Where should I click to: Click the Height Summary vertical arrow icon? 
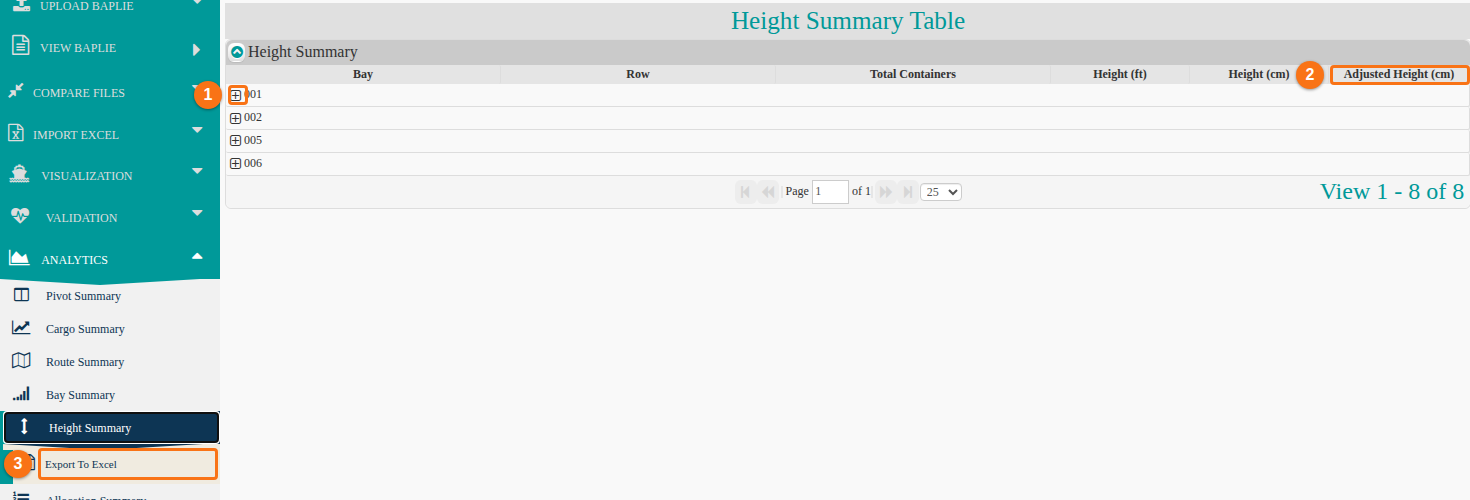(25, 426)
